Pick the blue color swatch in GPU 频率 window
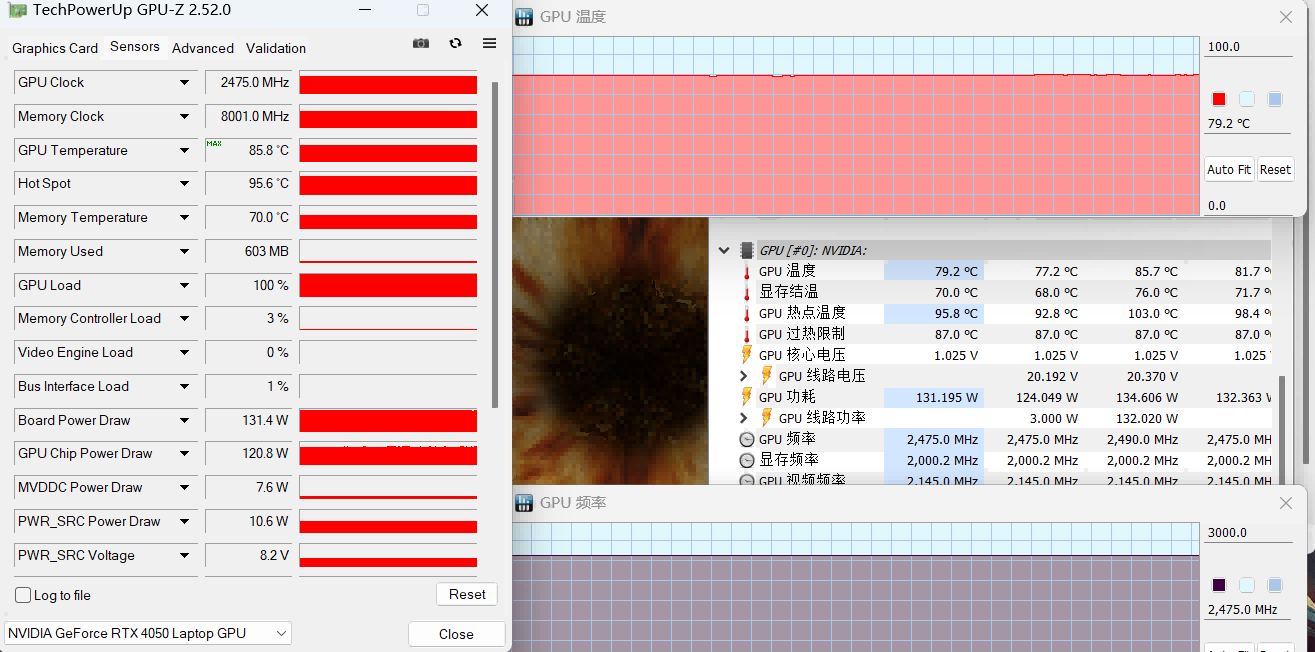Screen dimensions: 1315x652 click(x=1274, y=585)
